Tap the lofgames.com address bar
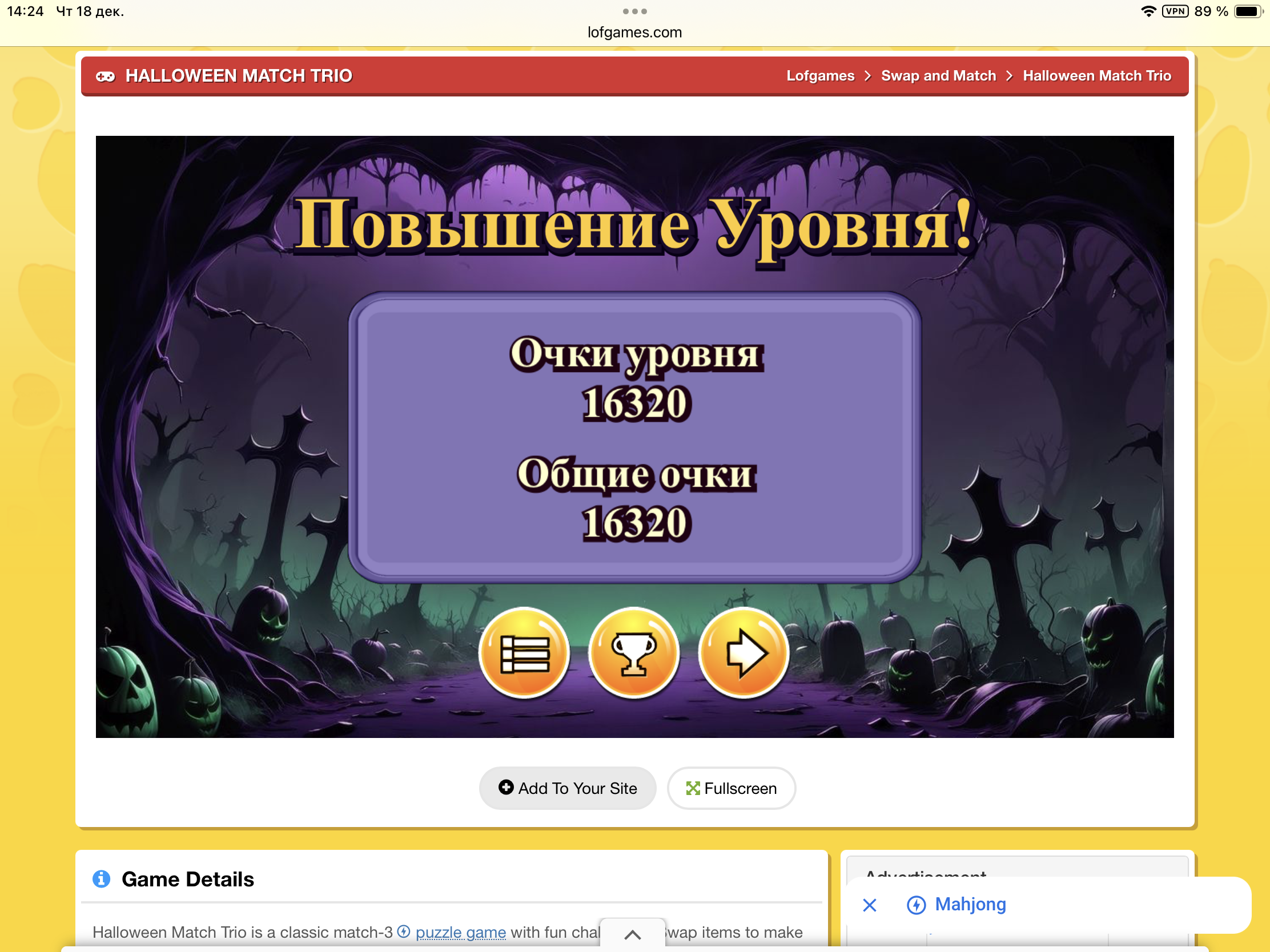 tap(634, 33)
